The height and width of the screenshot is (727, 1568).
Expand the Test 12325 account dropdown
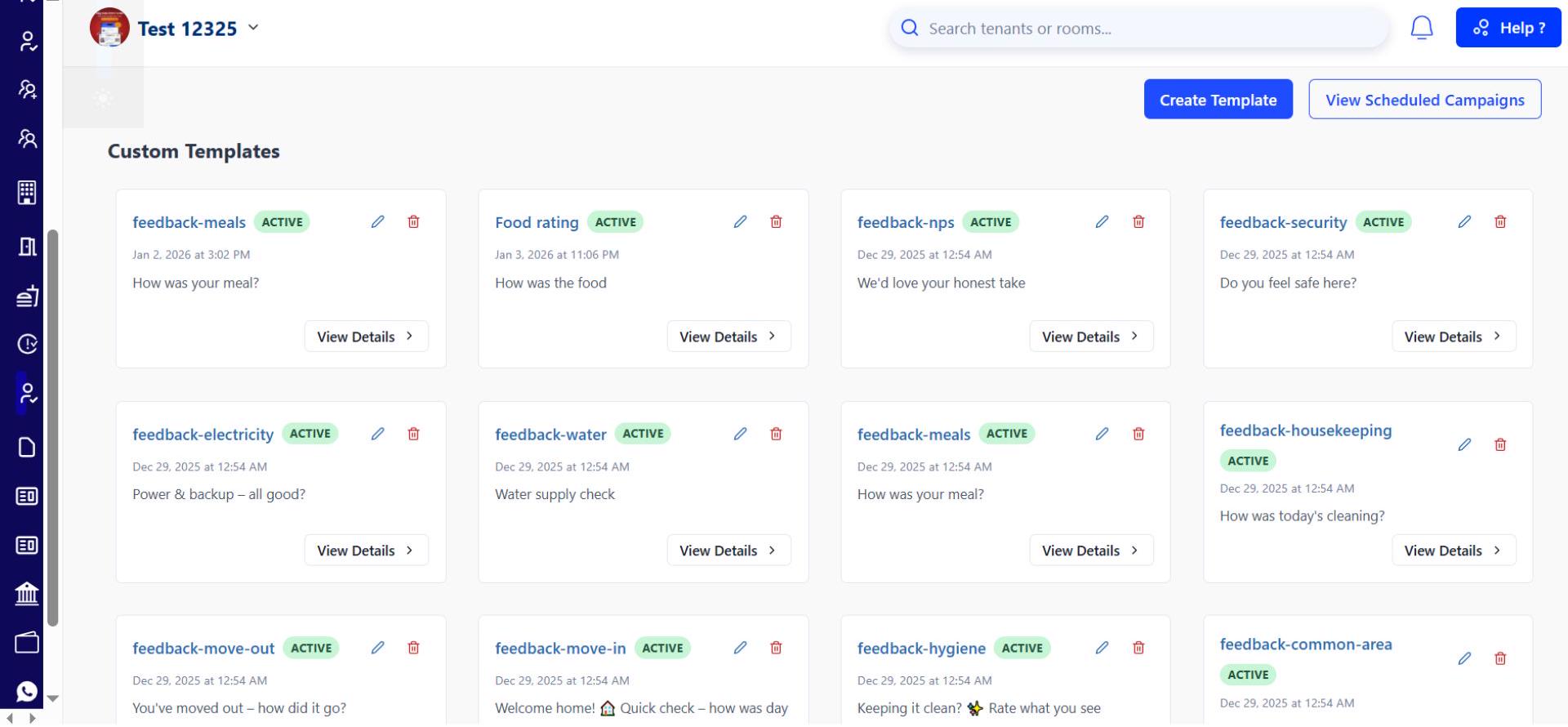point(253,28)
